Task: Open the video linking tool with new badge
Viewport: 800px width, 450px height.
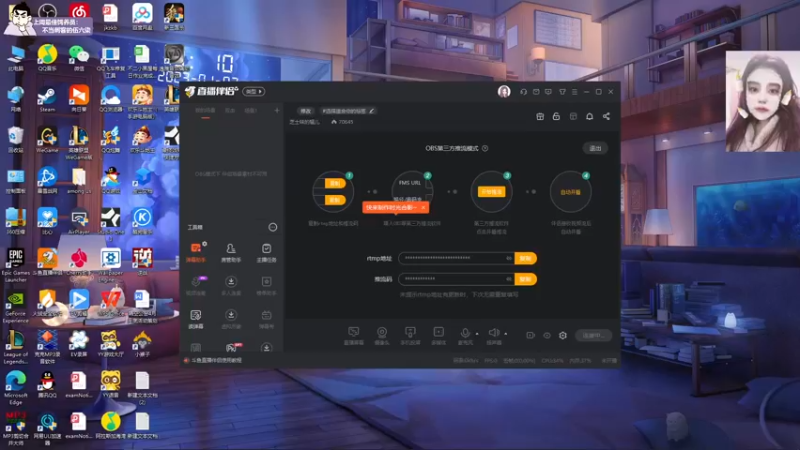Action: pyautogui.click(x=196, y=286)
